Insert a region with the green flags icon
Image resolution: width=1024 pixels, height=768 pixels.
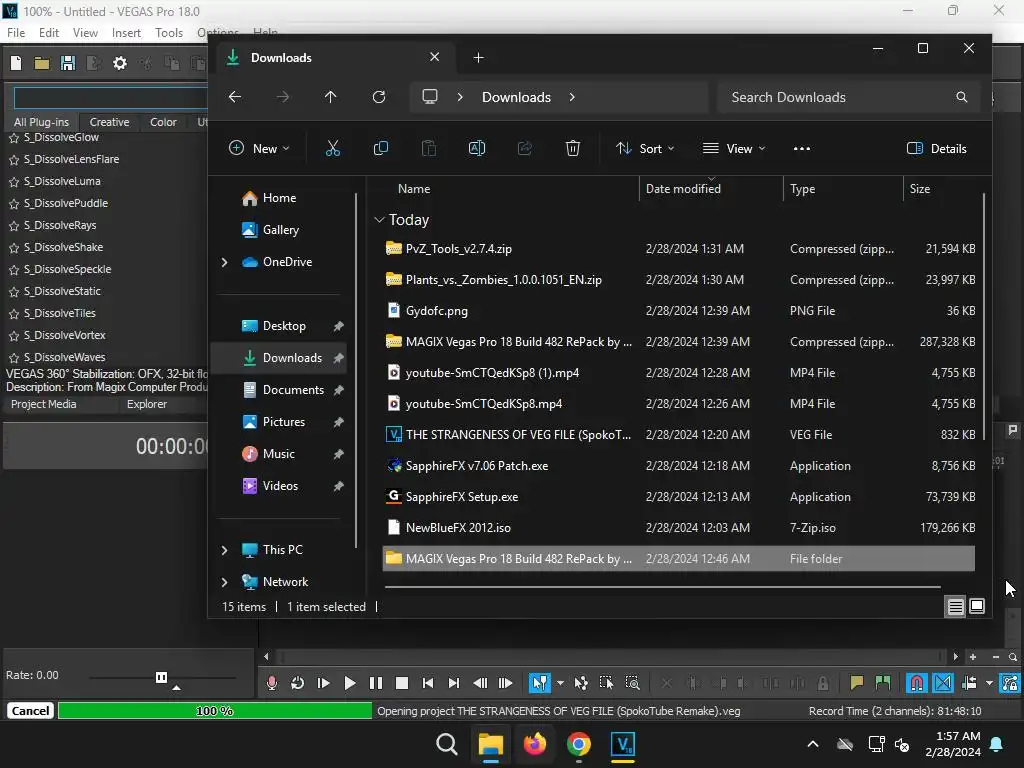pos(882,683)
